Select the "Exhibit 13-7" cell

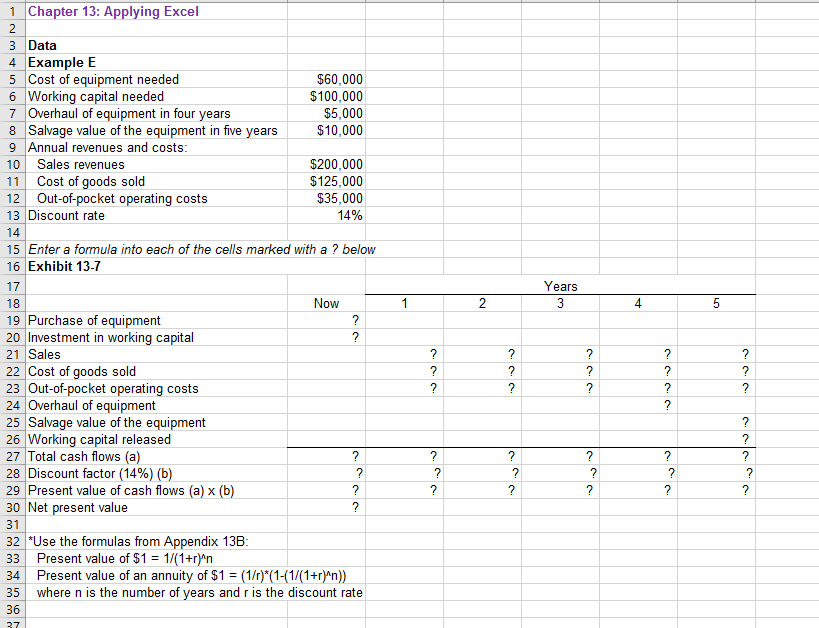tap(60, 266)
